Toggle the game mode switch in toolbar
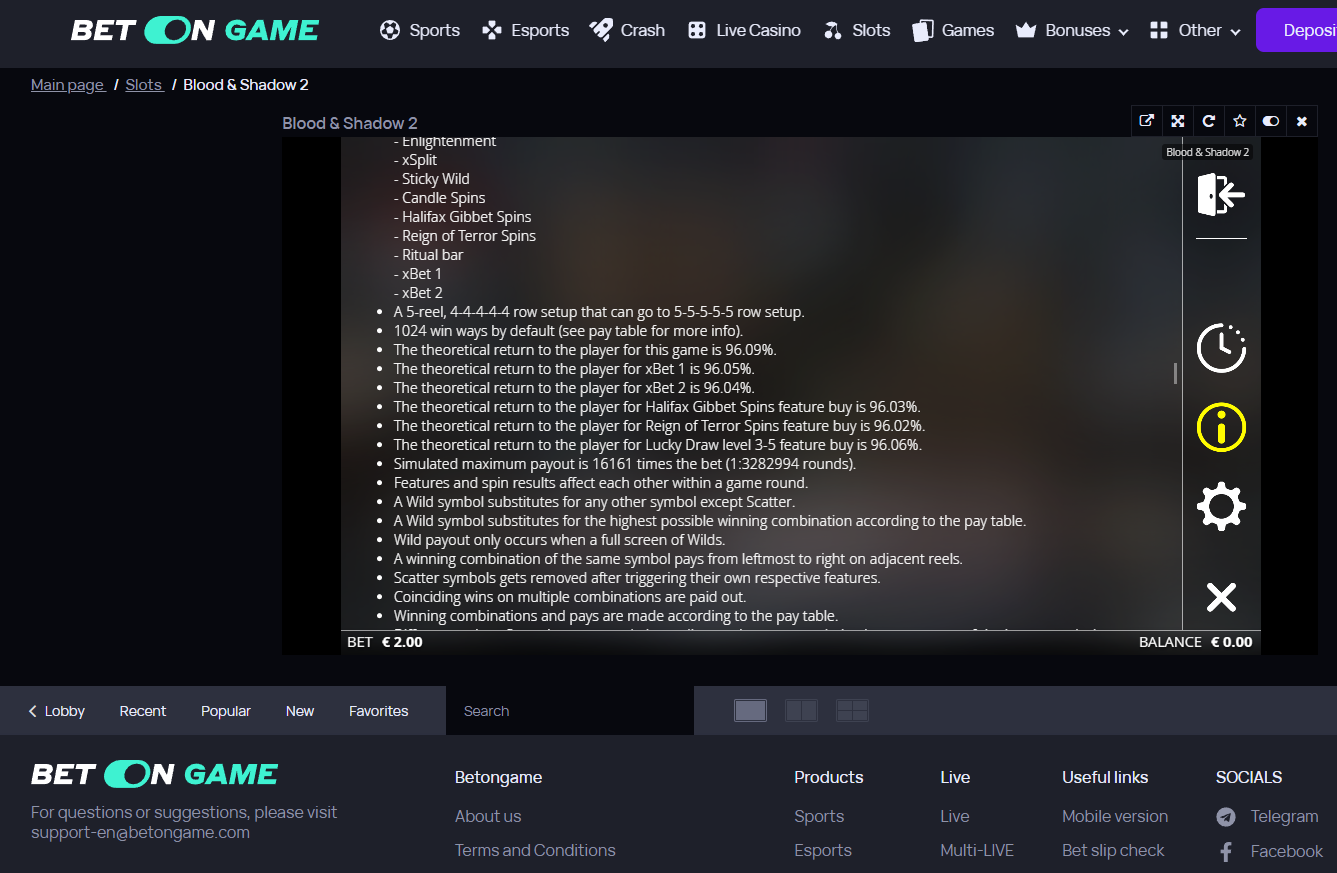The image size is (1337, 873). [x=1271, y=121]
